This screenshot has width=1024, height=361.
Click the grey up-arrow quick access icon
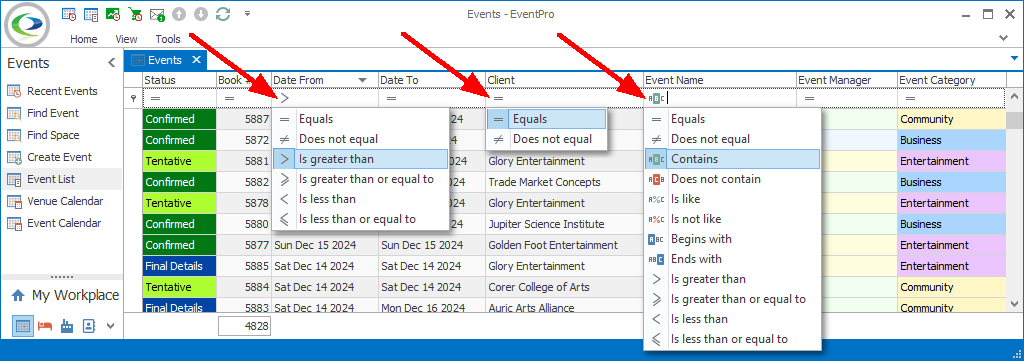point(179,14)
